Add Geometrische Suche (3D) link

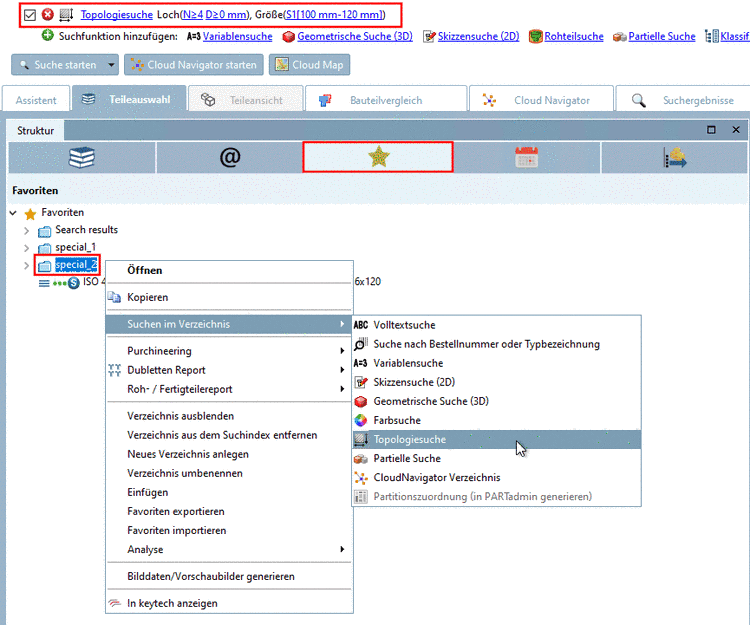coord(355,36)
